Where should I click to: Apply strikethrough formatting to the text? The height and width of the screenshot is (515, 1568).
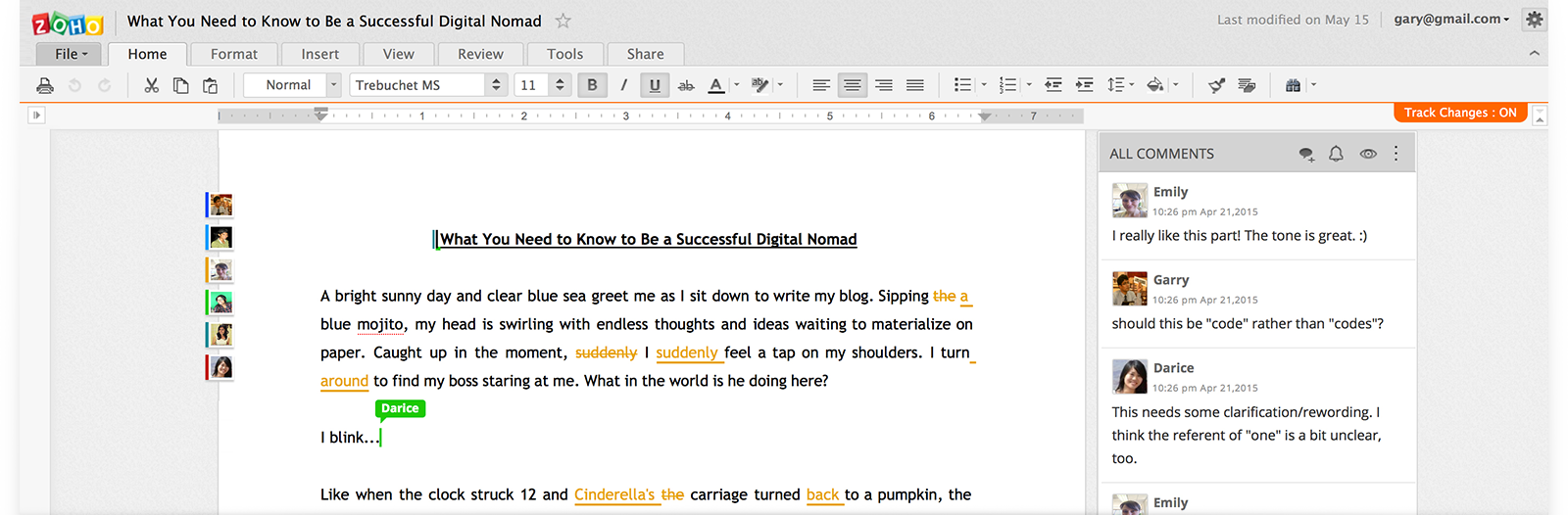point(686,85)
